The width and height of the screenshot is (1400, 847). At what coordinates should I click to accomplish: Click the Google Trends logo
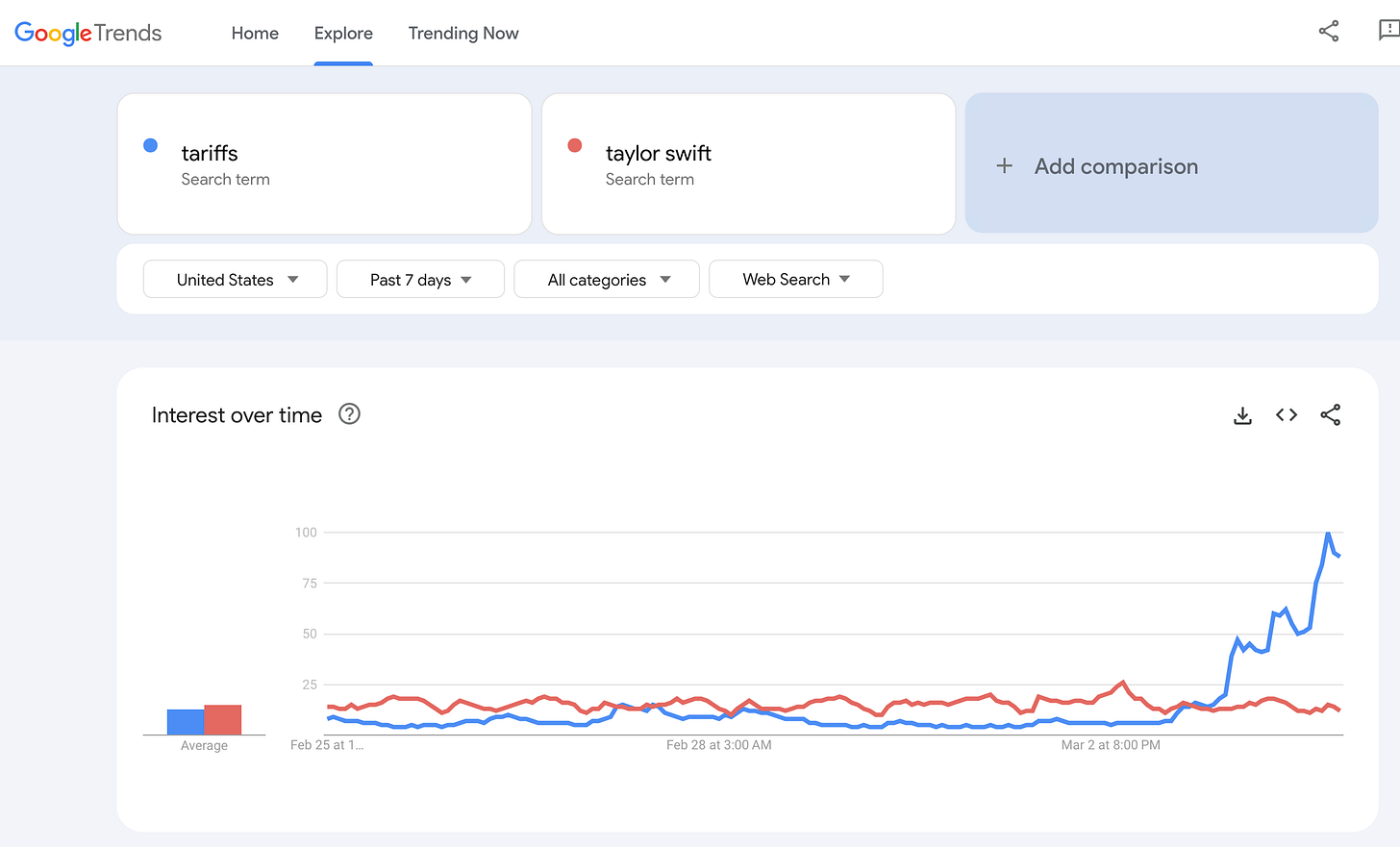click(88, 33)
